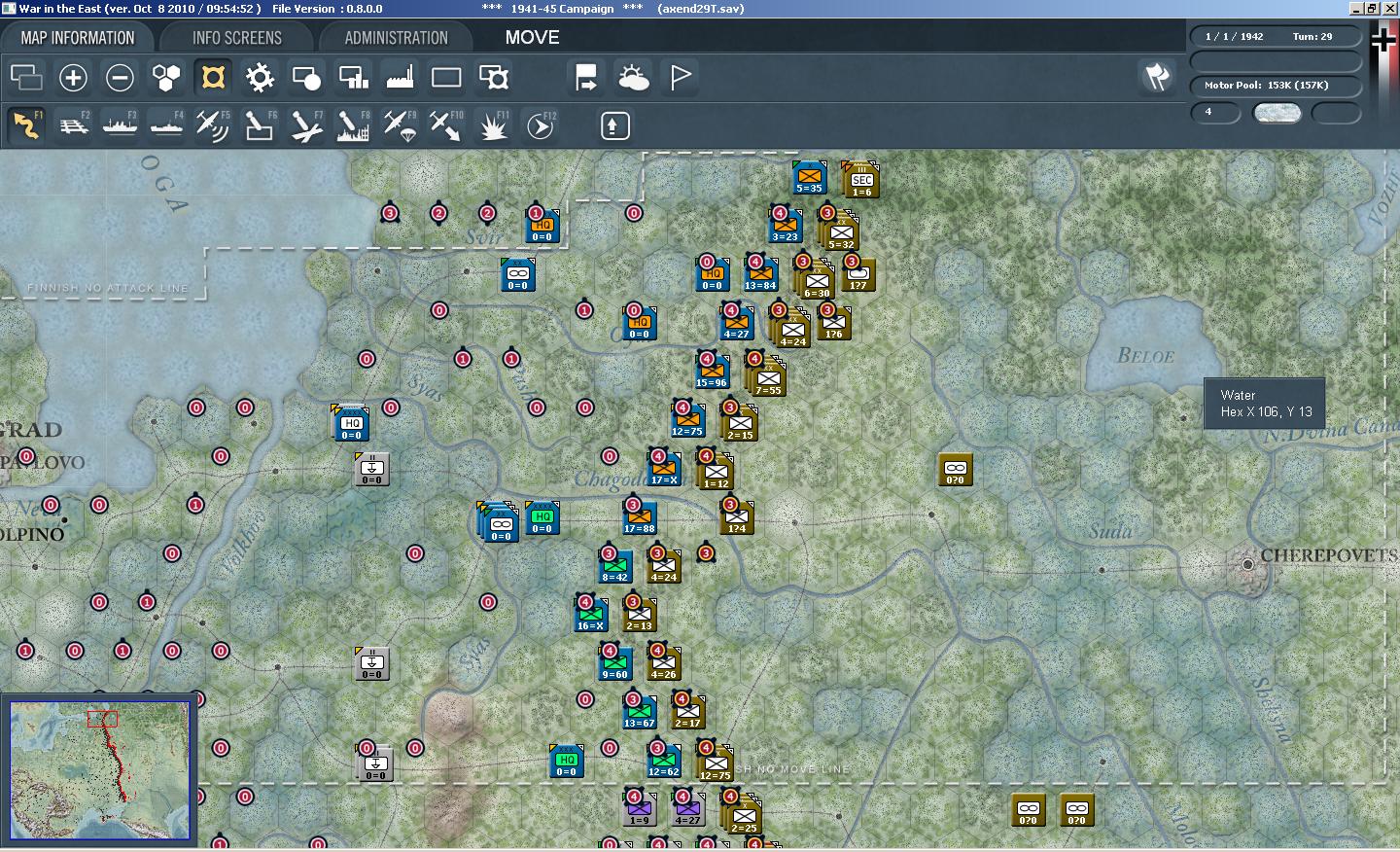Select the green 16=X unit counter

(x=590, y=615)
